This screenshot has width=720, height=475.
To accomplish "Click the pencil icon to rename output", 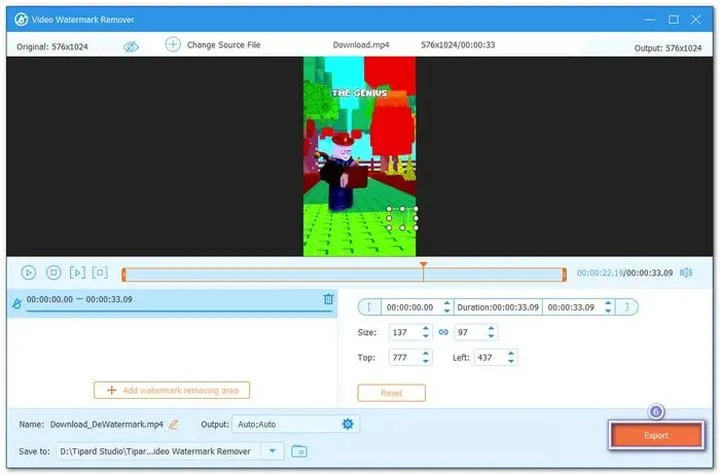I will 174,424.
